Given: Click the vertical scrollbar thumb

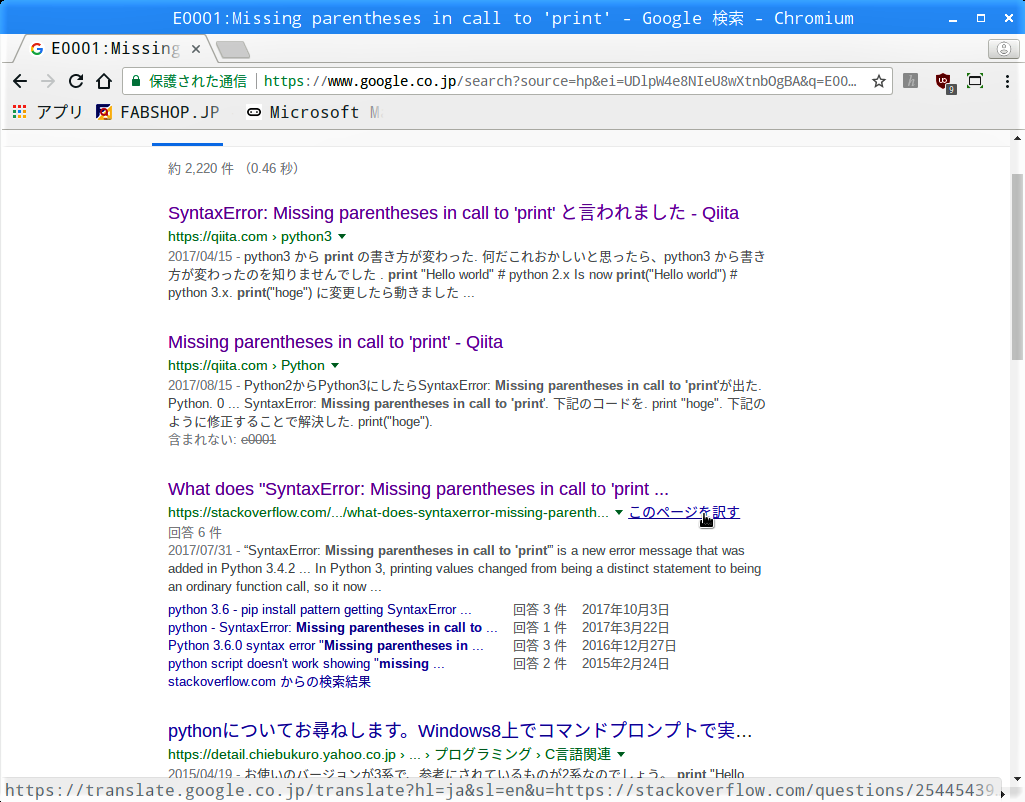Looking at the screenshot, I should pyautogui.click(x=1017, y=267).
